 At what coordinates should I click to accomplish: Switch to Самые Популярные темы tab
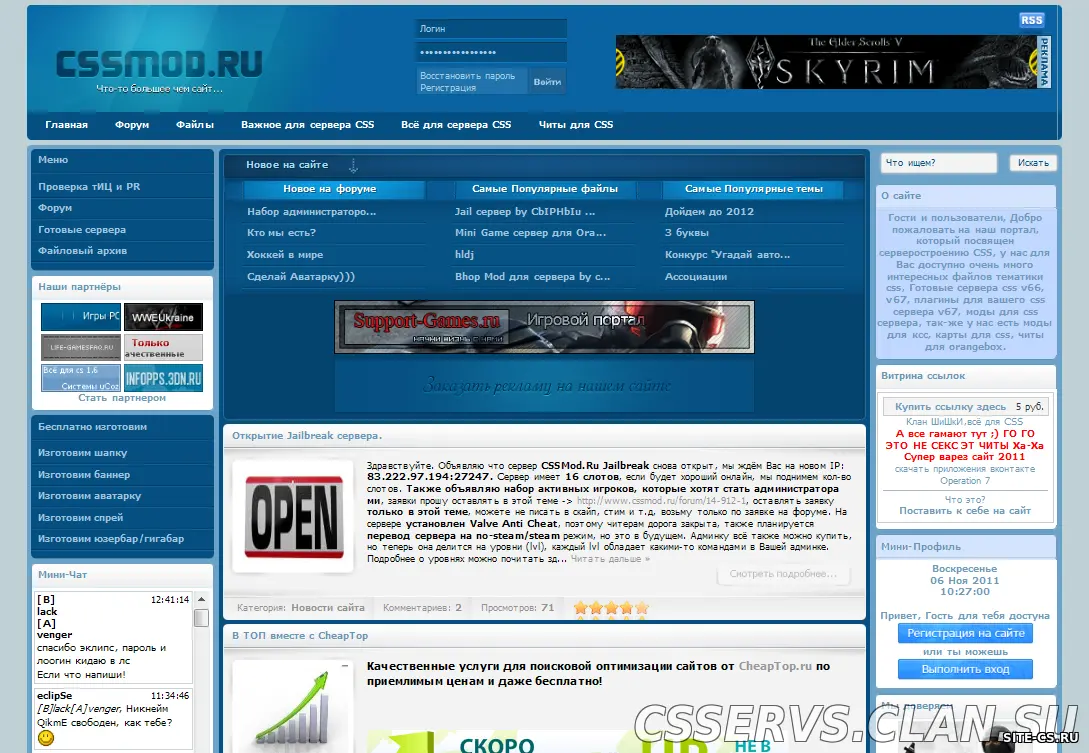point(753,189)
